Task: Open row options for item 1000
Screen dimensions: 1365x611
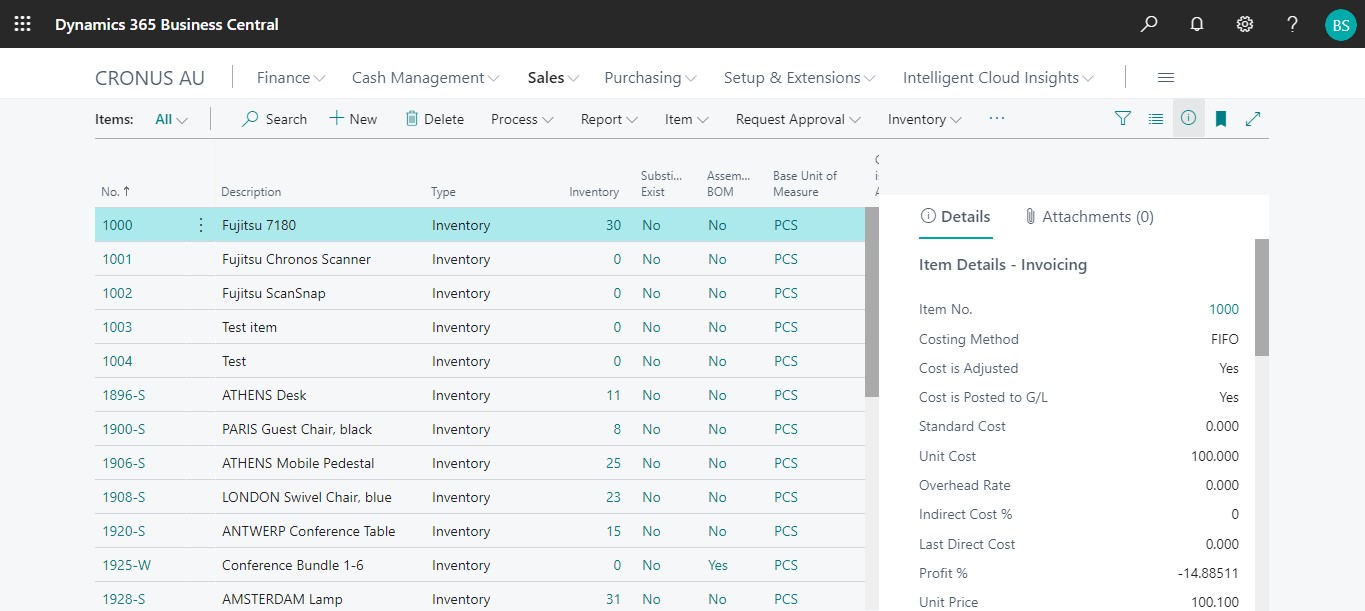Action: pos(201,225)
